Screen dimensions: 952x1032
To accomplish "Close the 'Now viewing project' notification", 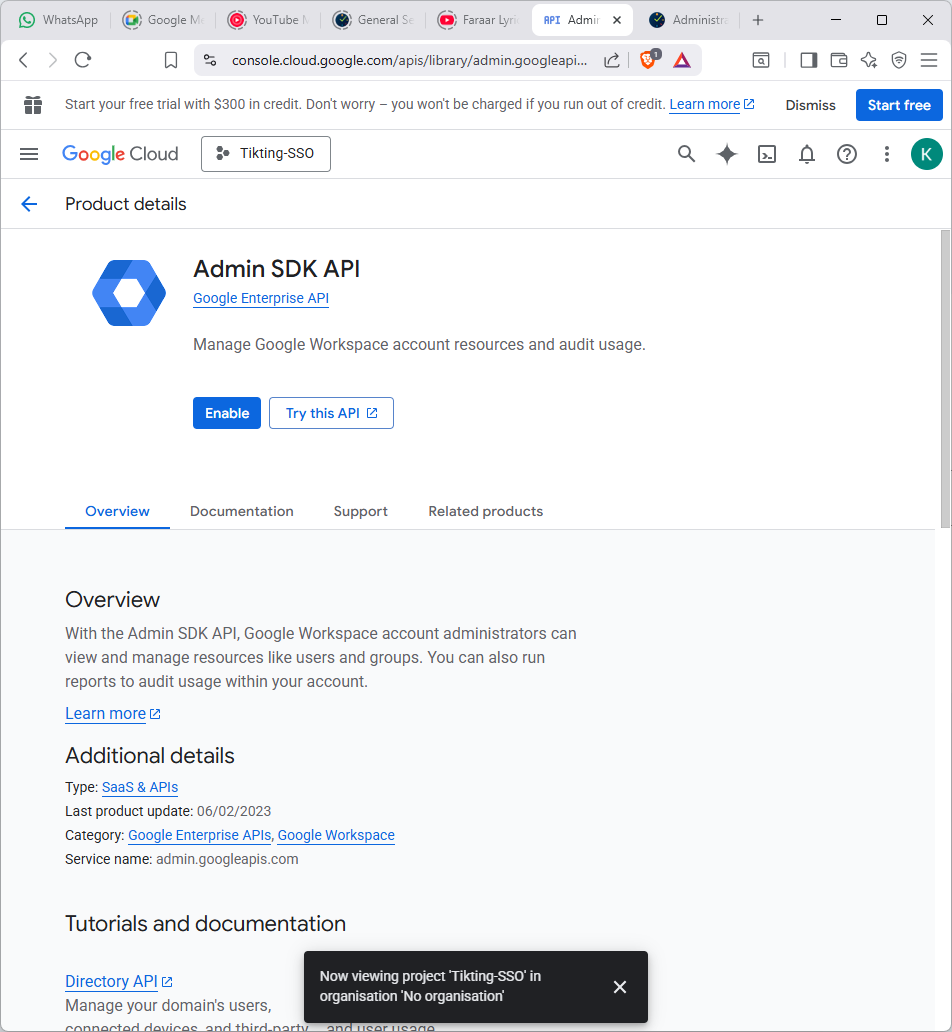I will coord(620,987).
